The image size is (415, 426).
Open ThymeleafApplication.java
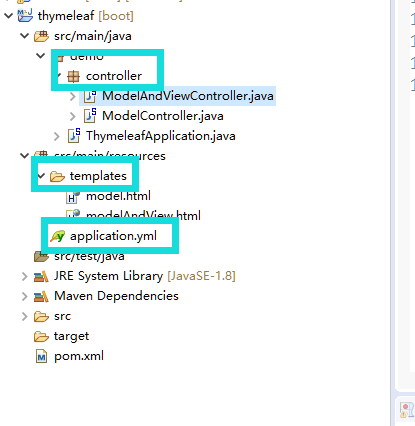coord(161,136)
